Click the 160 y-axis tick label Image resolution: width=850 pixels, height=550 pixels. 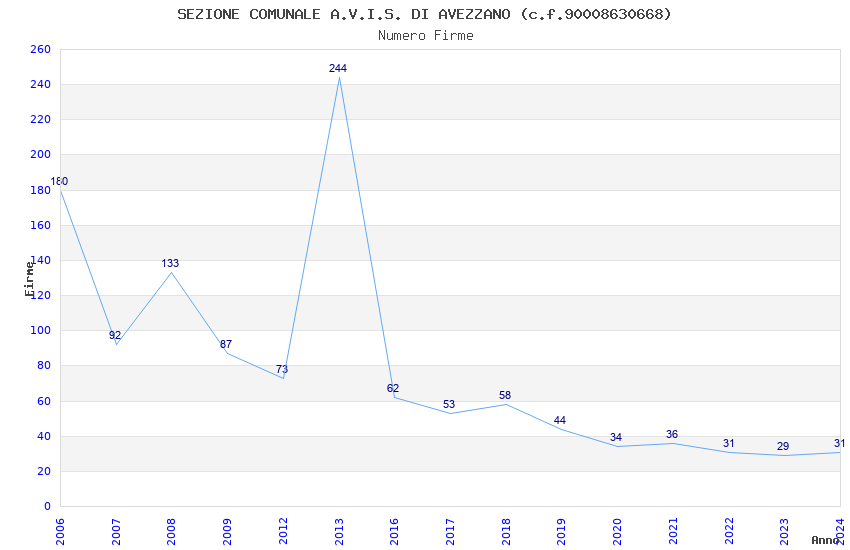coord(41,225)
